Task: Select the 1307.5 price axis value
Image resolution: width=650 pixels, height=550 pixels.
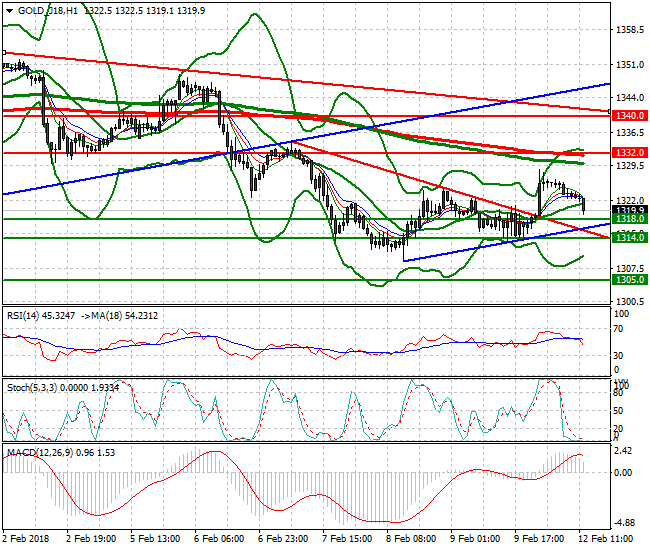Action: coord(630,269)
